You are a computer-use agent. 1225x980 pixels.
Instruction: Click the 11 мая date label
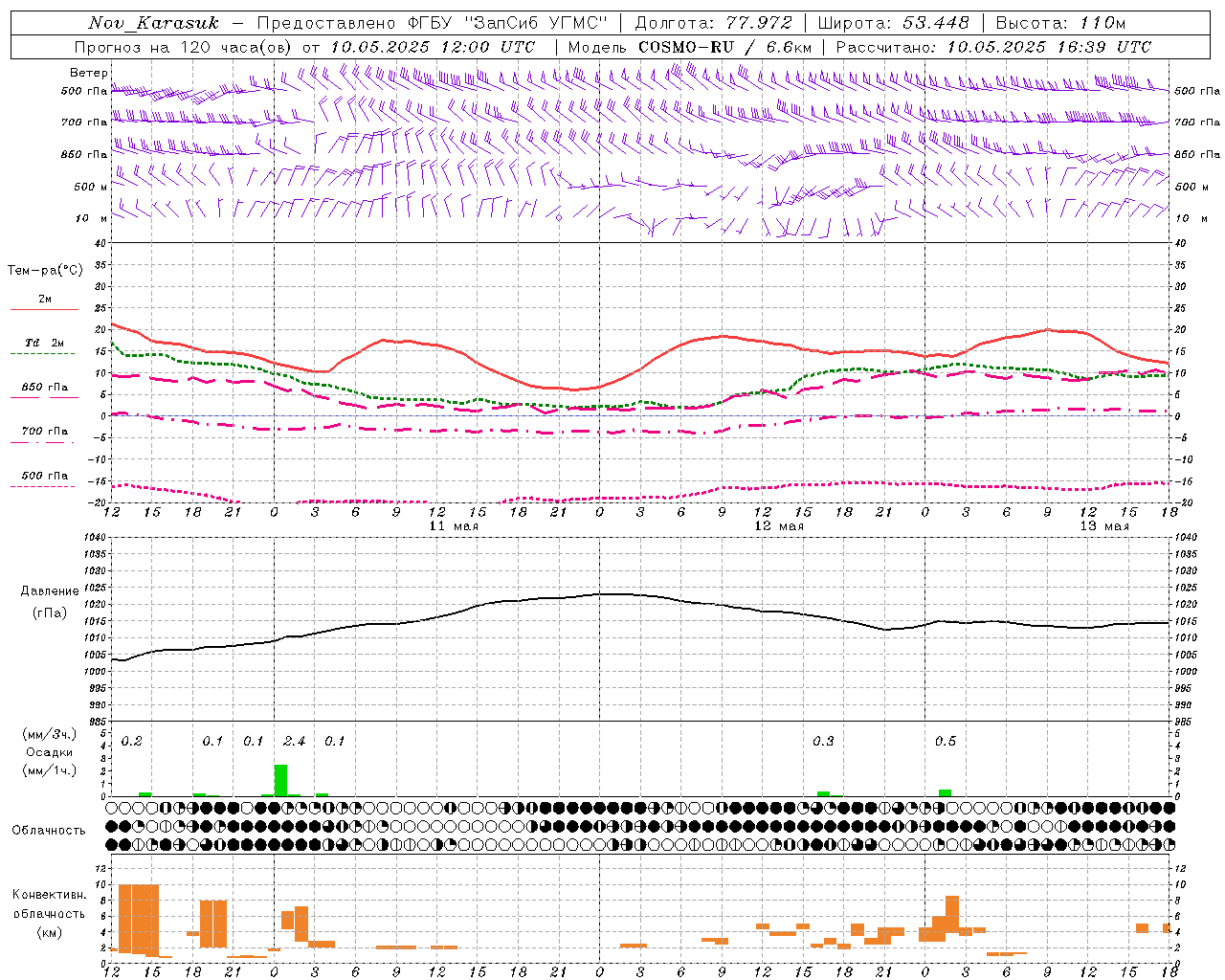tap(454, 526)
